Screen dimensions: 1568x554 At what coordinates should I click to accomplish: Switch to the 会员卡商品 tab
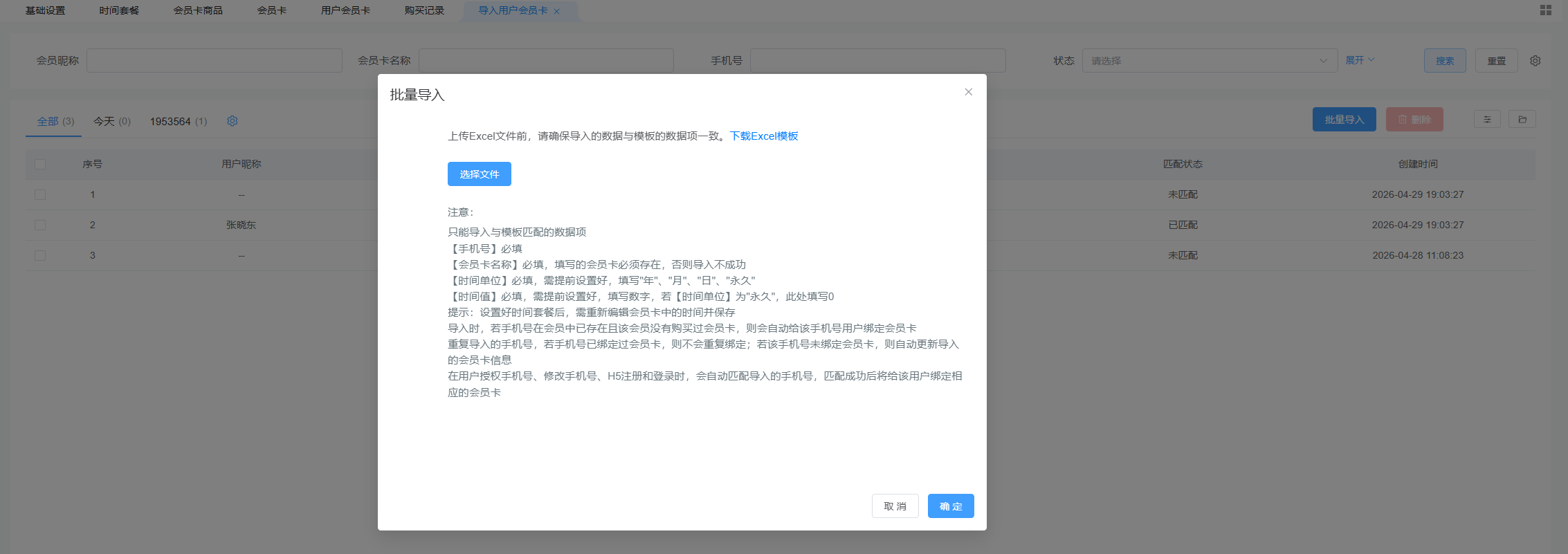(198, 10)
